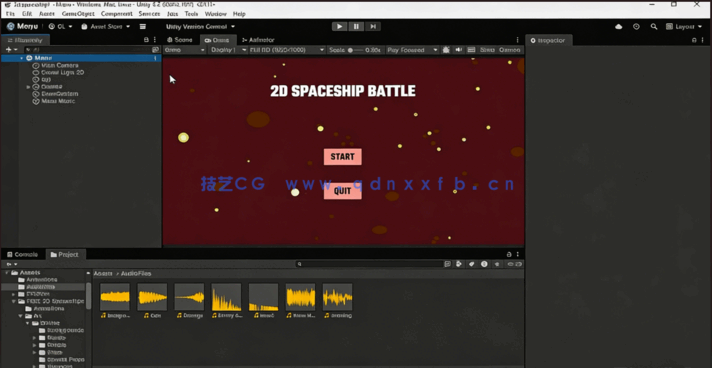Open the Asset Store dropdown
Viewport: 712px width, 368px height.
pyautogui.click(x=105, y=27)
